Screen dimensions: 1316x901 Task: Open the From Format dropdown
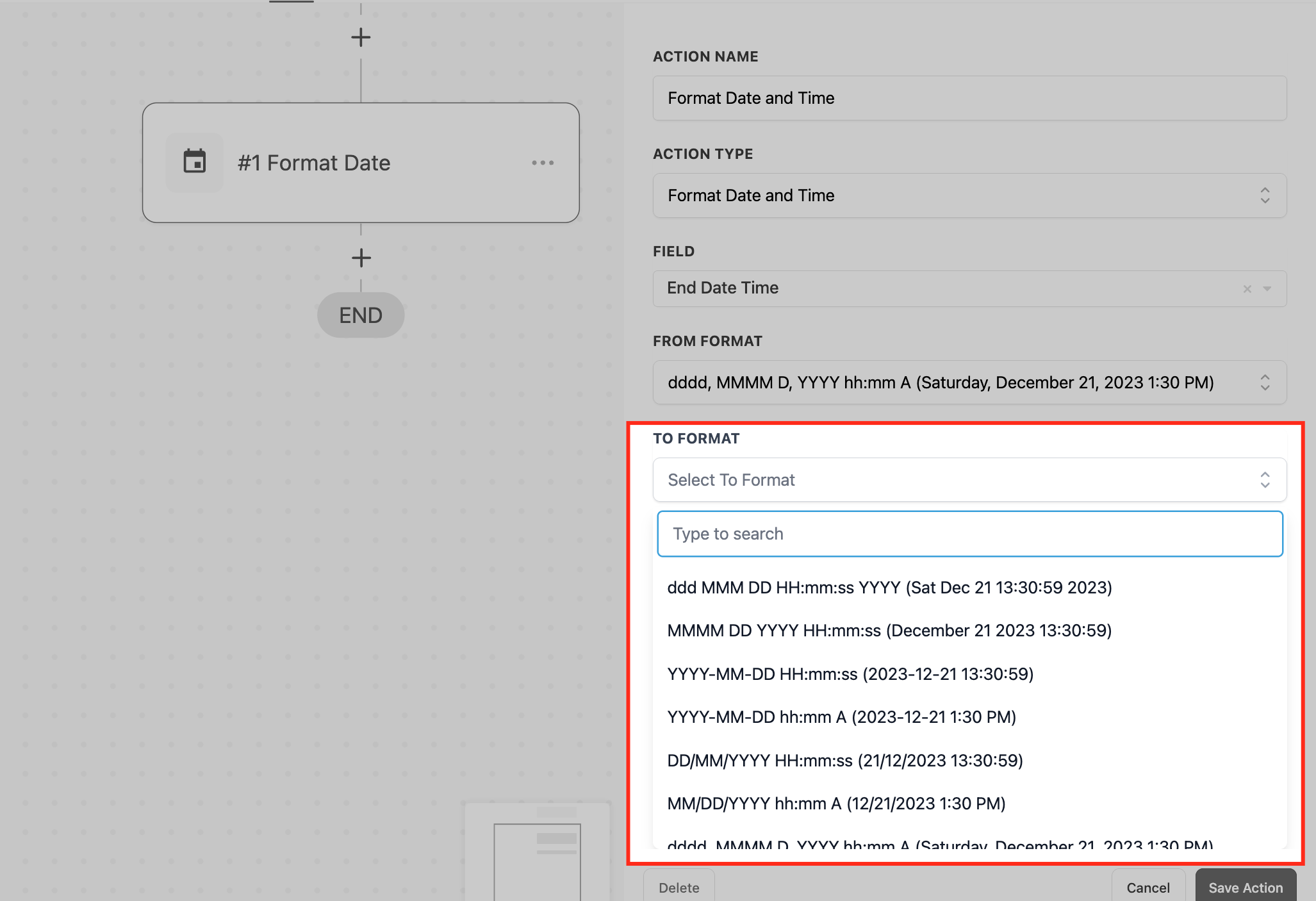(x=969, y=383)
